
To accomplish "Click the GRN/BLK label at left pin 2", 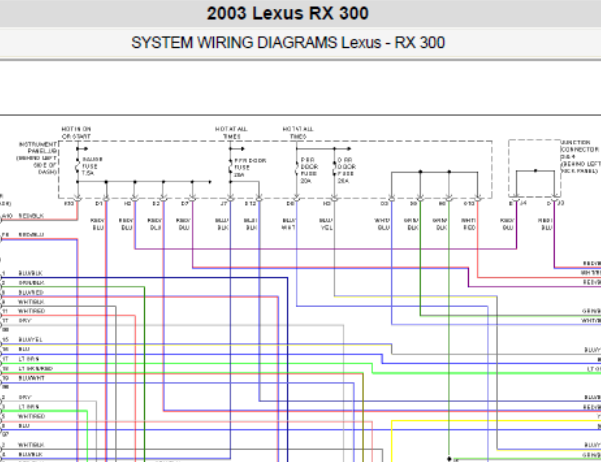I will click(x=31, y=283).
